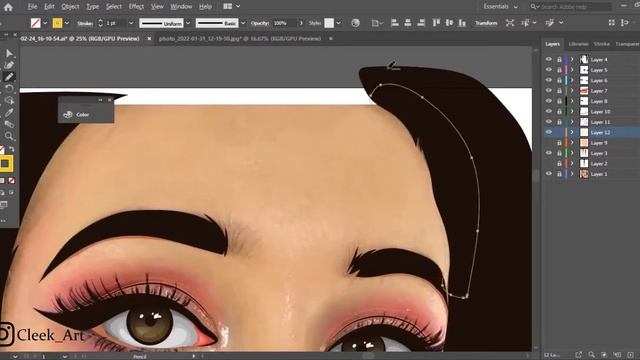Viewport: 640px width, 360px height.
Task: Open the edit toolbar three dots
Action: click(x=4, y=221)
